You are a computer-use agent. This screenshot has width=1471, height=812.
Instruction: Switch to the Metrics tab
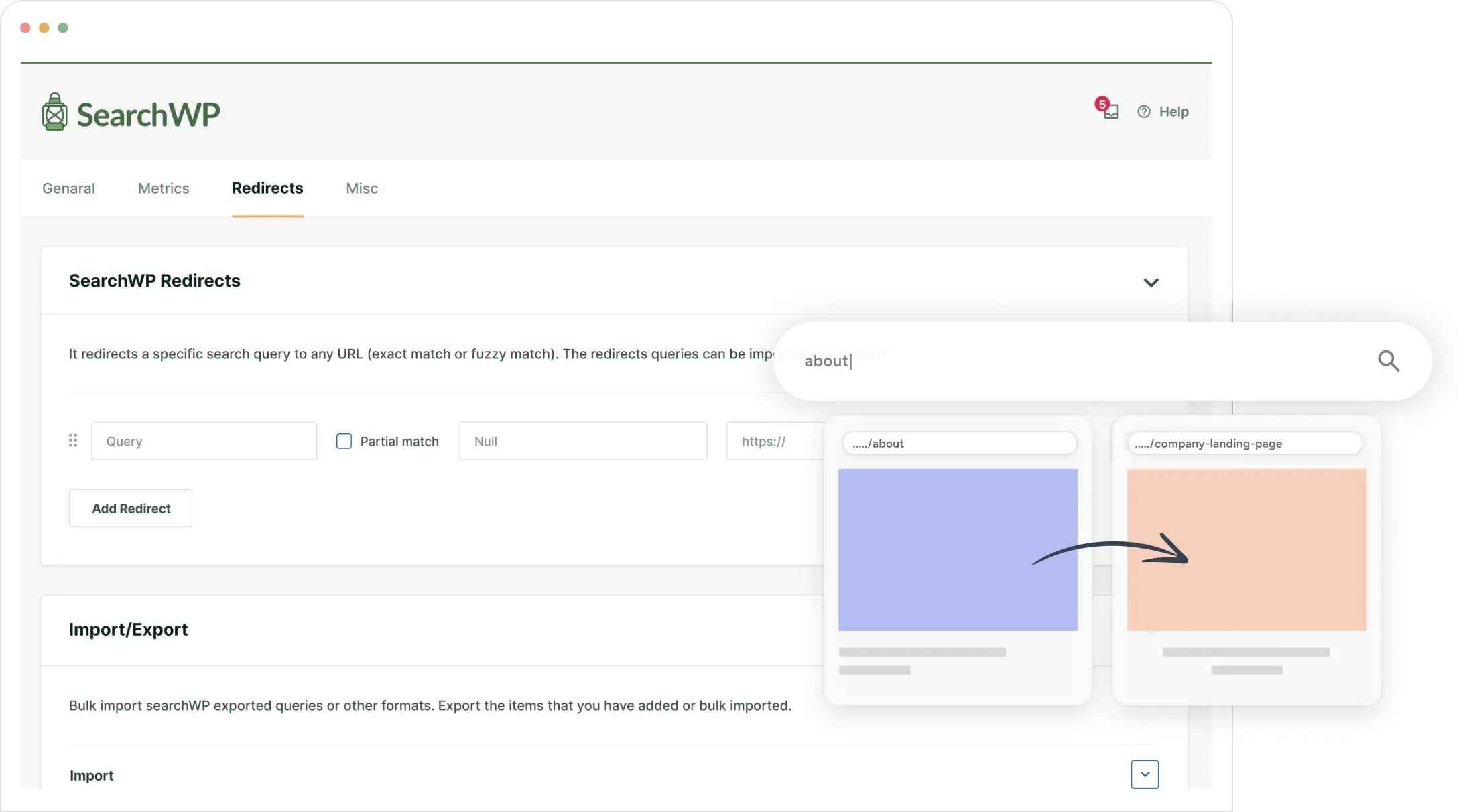163,188
